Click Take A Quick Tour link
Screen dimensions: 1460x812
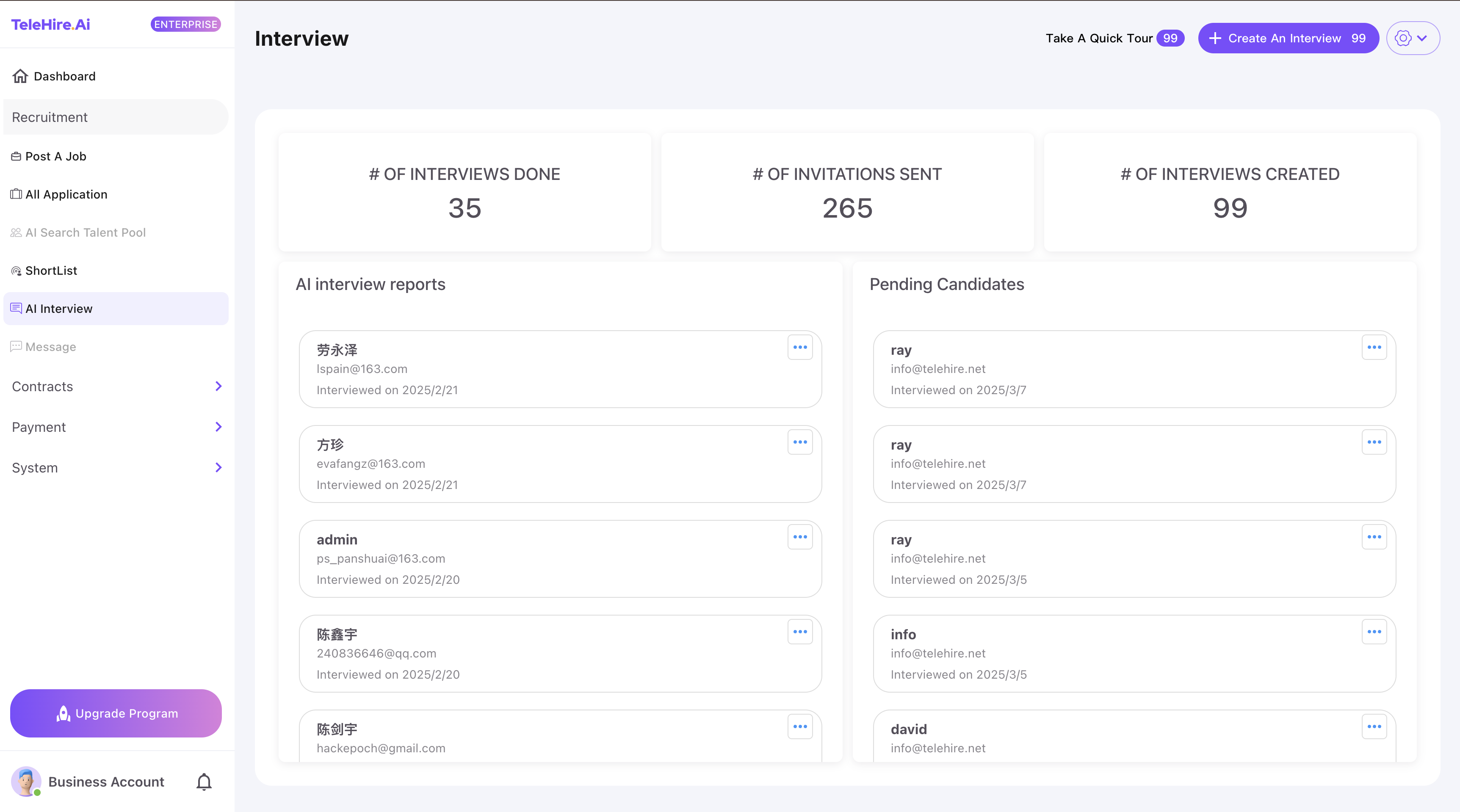(x=1099, y=39)
